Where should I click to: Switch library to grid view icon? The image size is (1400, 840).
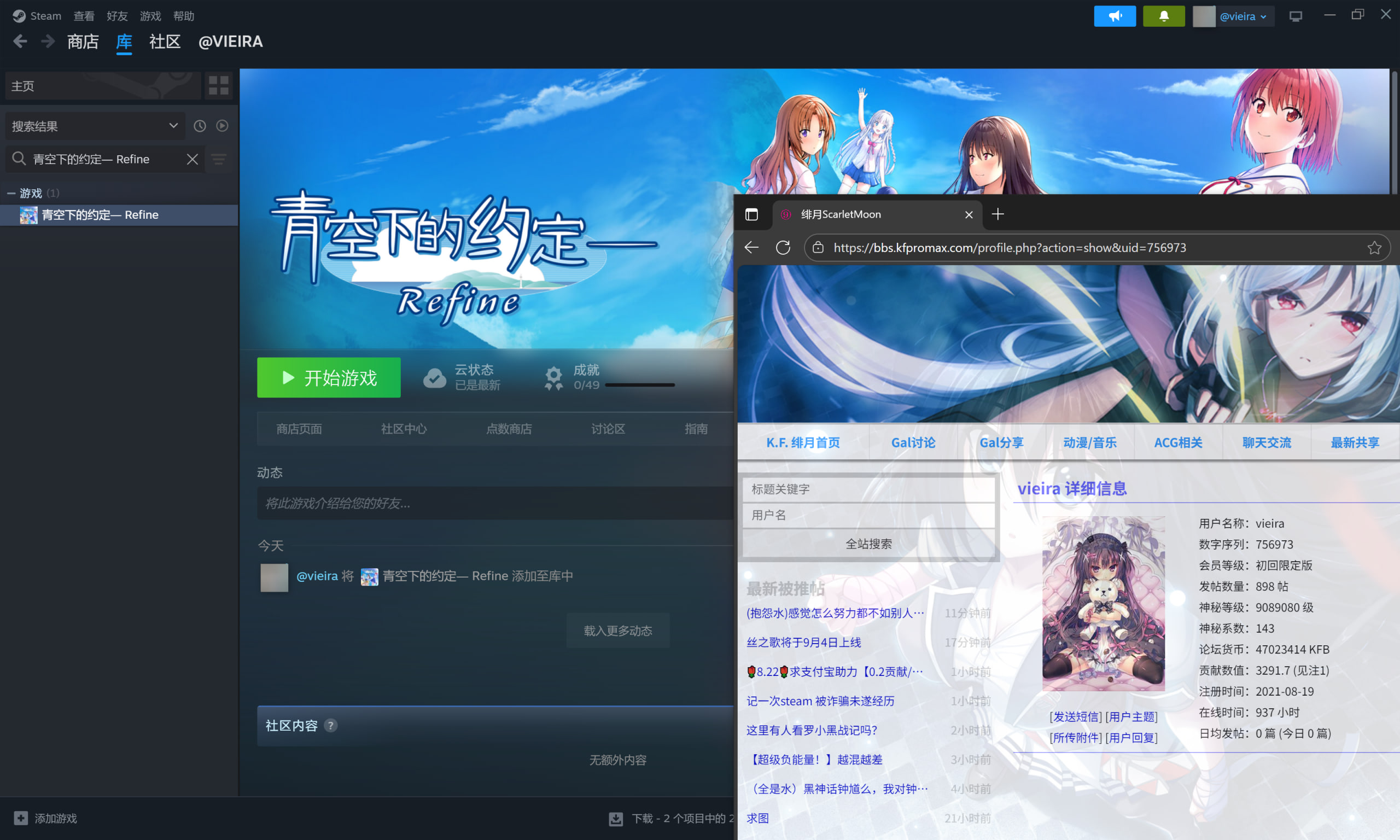(x=218, y=85)
